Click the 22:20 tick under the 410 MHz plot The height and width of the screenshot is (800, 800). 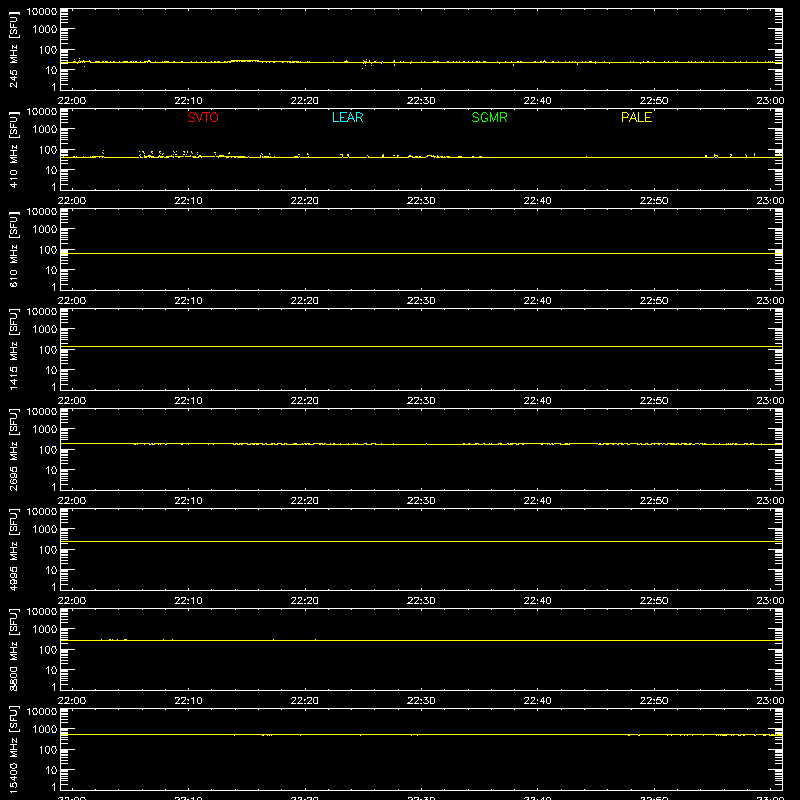coord(305,201)
